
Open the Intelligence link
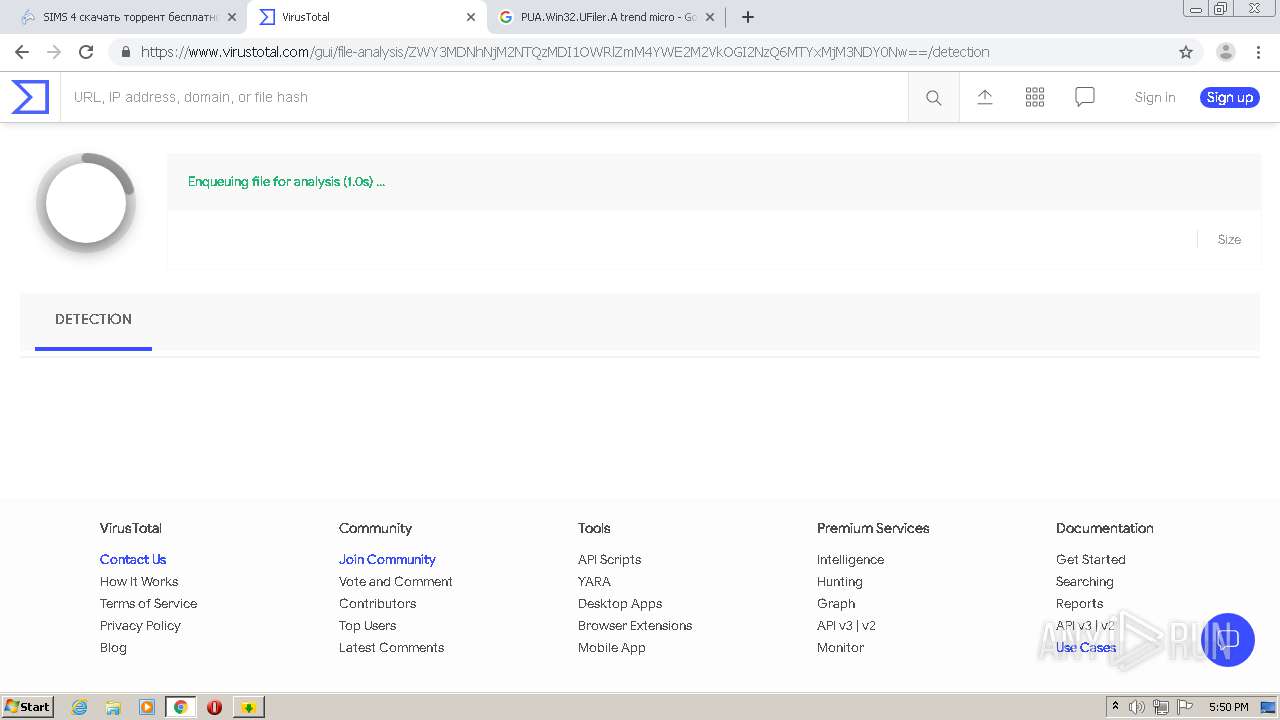[x=850, y=560]
